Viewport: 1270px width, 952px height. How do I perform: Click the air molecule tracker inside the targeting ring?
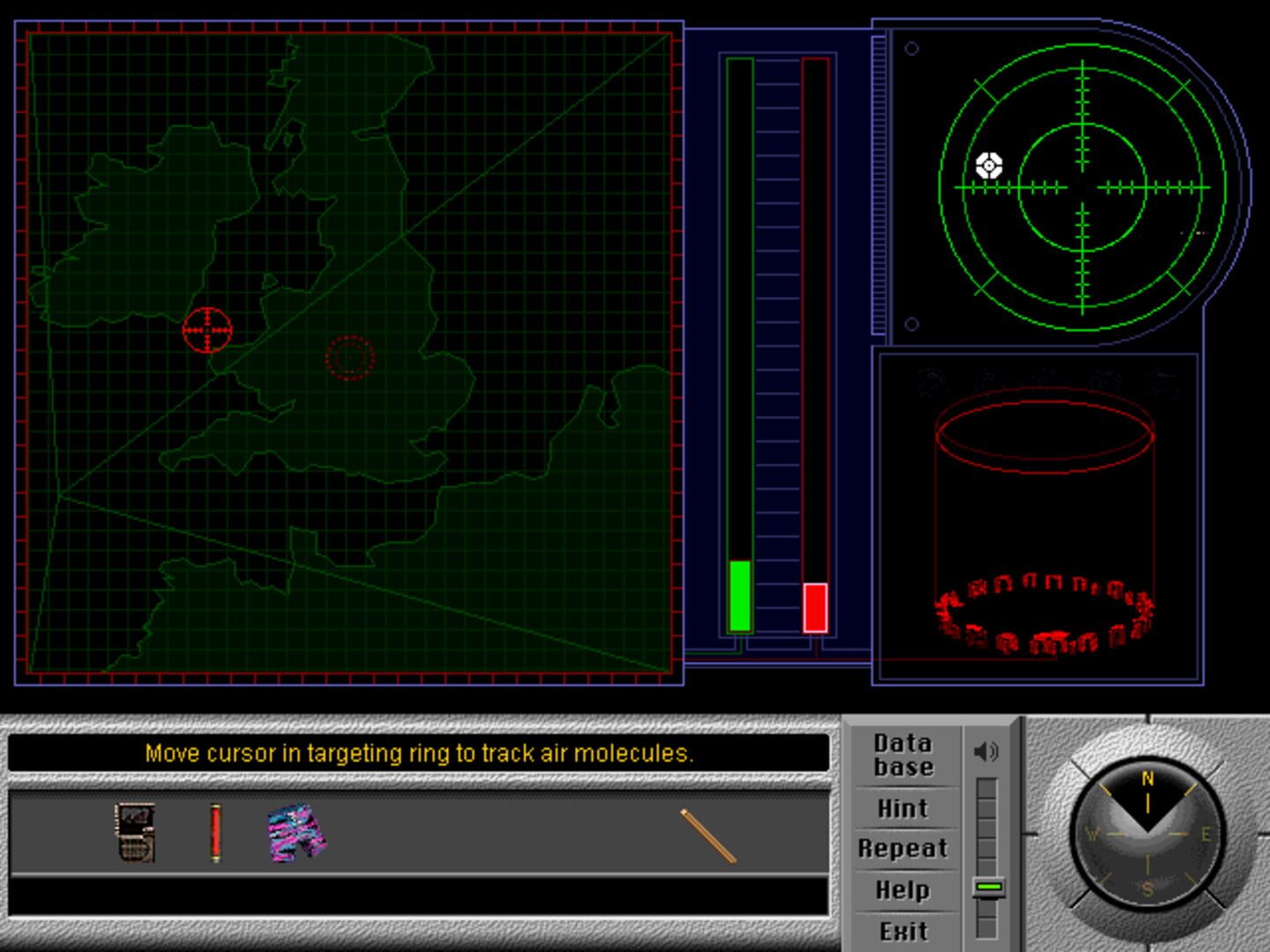tap(989, 164)
